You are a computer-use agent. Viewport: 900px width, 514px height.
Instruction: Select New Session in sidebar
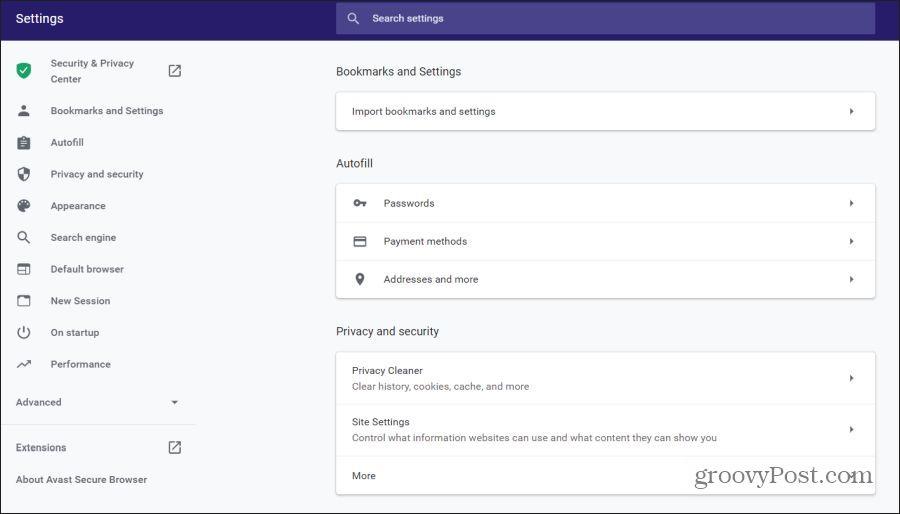(80, 301)
